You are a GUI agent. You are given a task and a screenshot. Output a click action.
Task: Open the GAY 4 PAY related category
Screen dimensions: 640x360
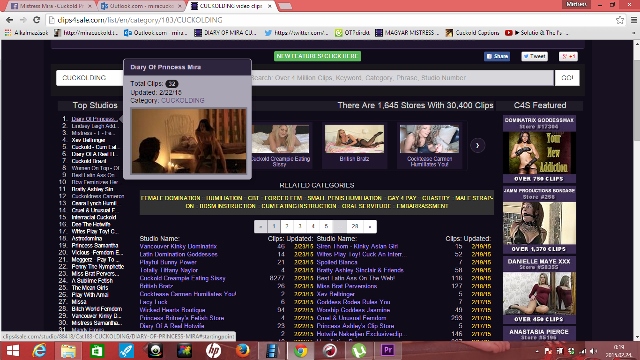[x=402, y=198]
